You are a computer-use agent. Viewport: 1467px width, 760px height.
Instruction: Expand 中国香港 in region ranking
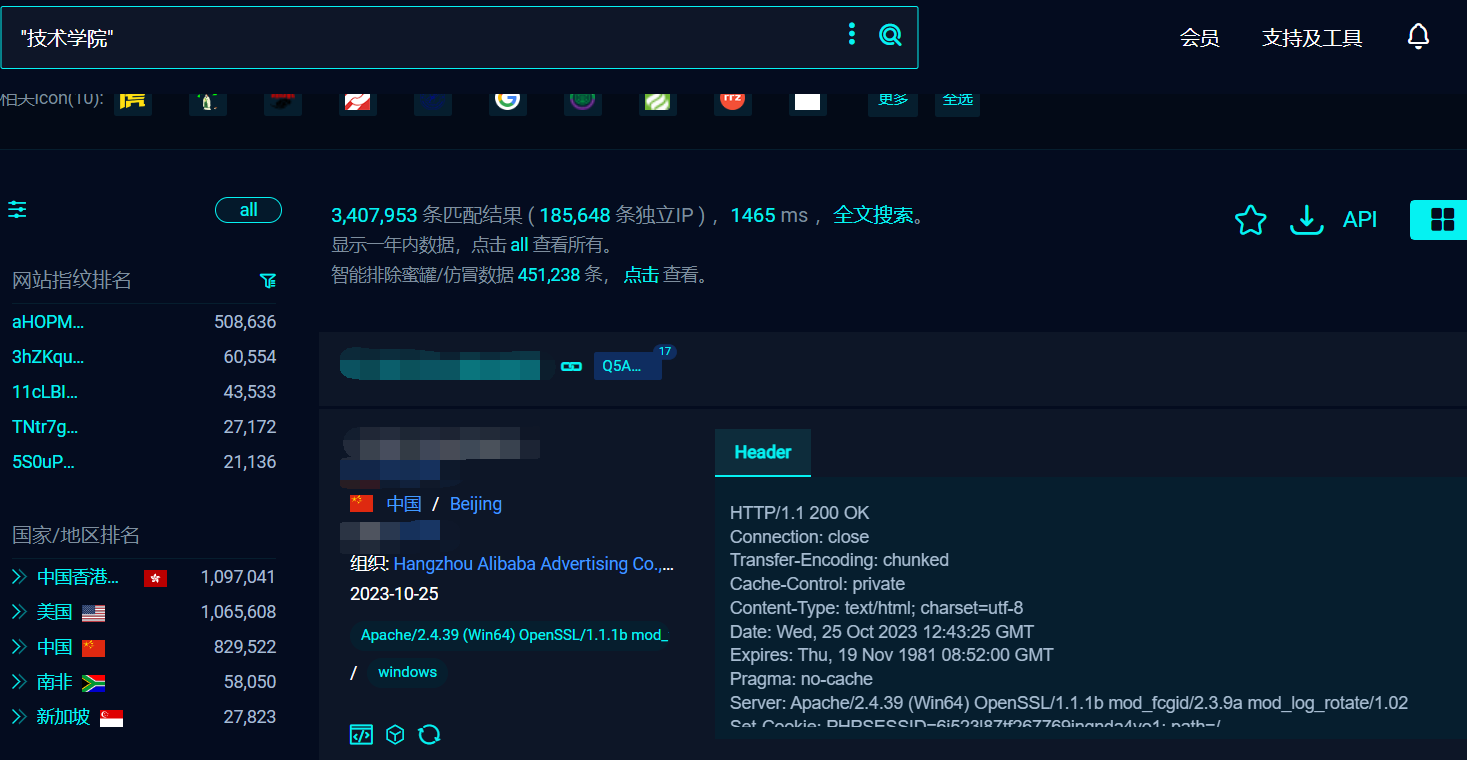pos(18,577)
